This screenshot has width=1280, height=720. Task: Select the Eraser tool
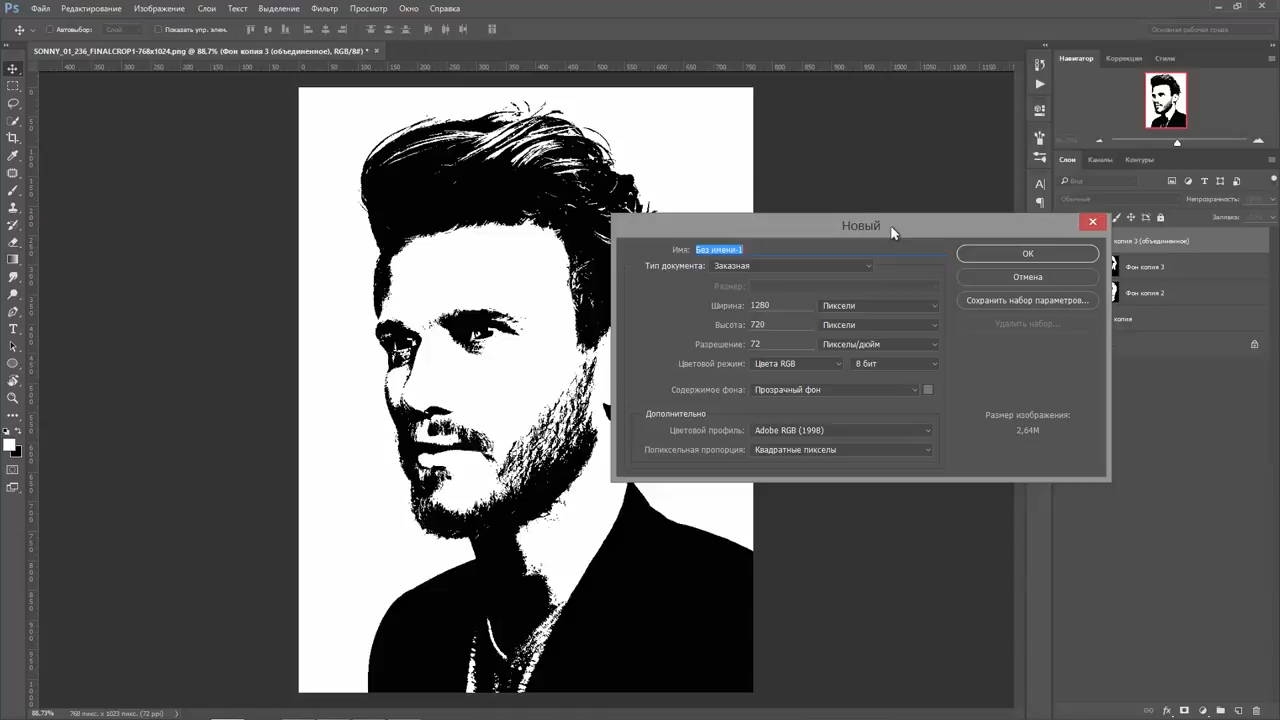click(13, 242)
